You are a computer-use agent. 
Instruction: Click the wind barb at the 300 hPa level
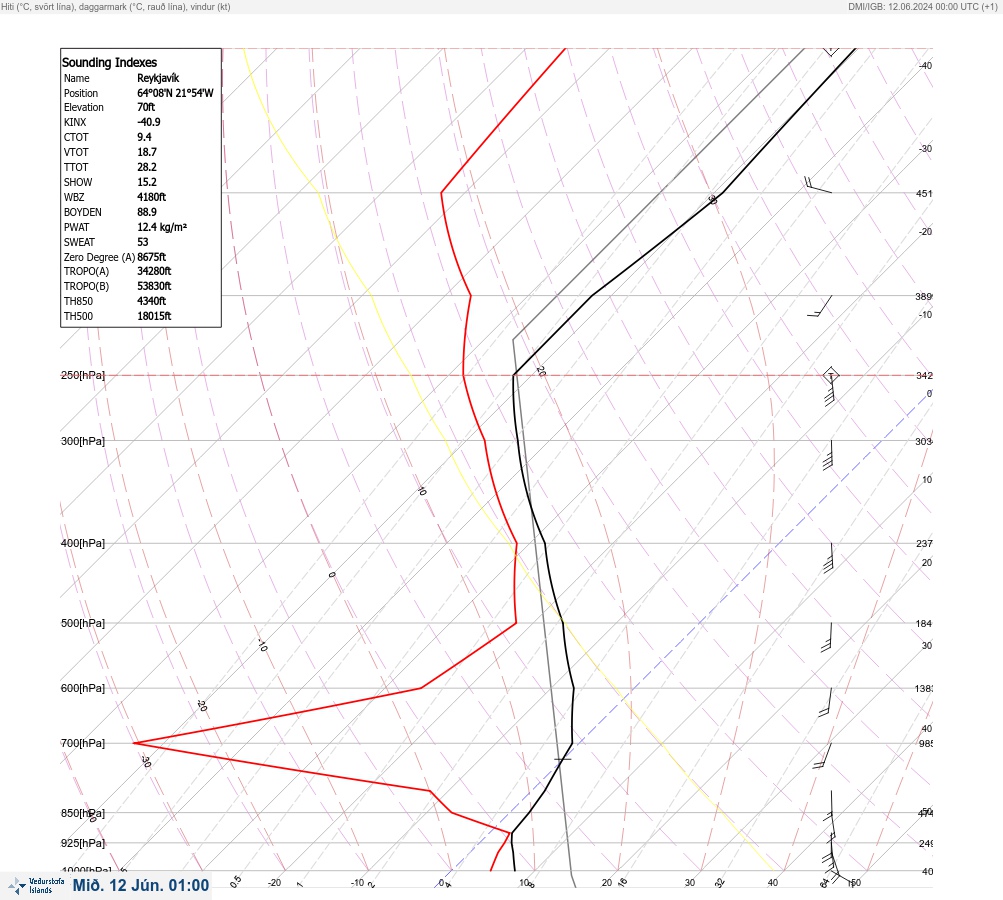[x=828, y=455]
